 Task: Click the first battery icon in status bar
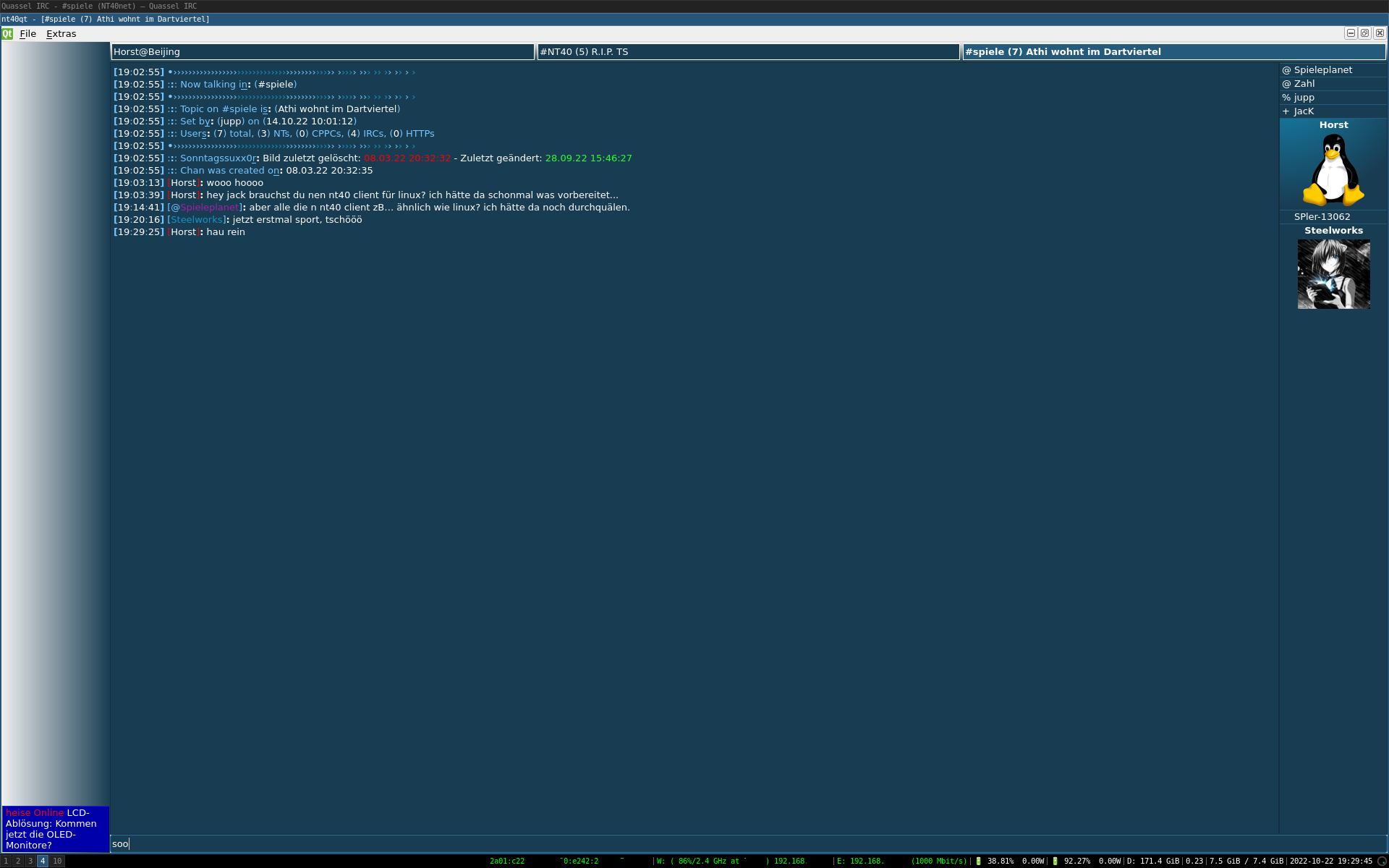tap(979, 861)
